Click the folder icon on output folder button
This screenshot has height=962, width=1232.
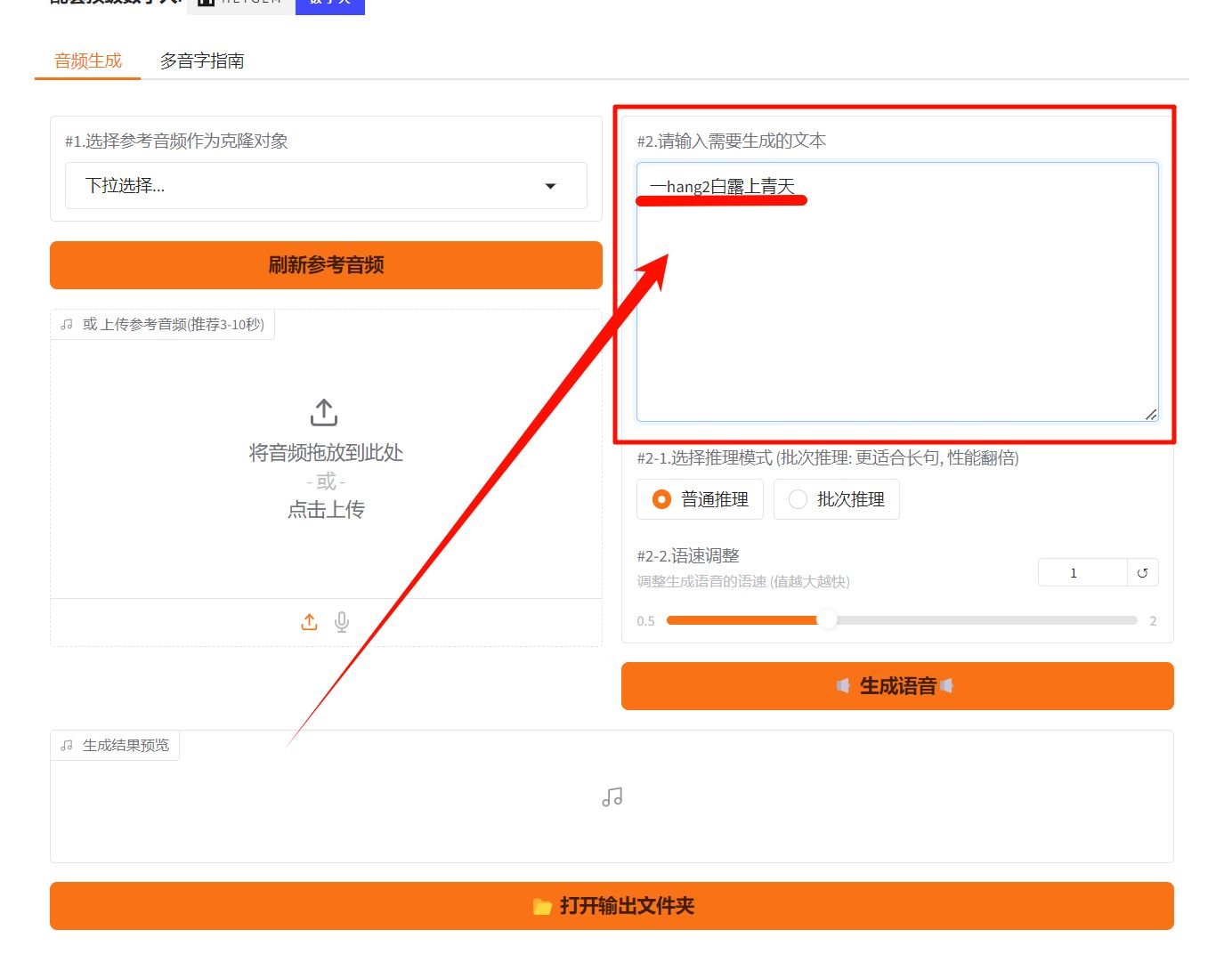tap(544, 906)
